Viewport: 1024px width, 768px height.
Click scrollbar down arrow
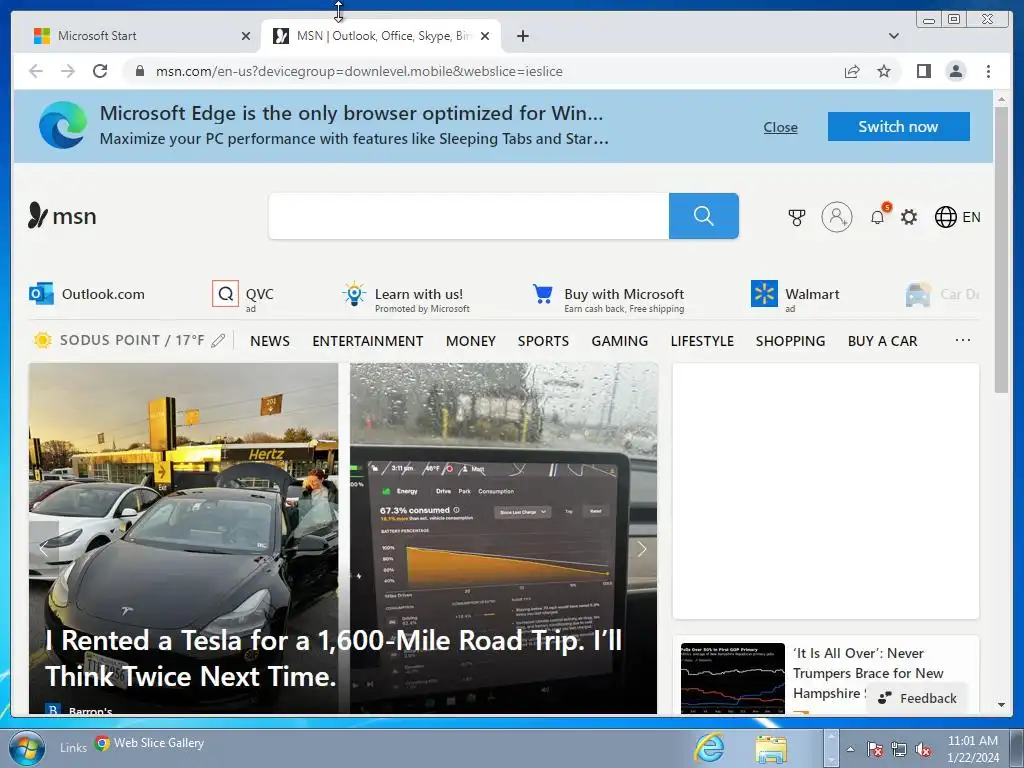click(1001, 705)
